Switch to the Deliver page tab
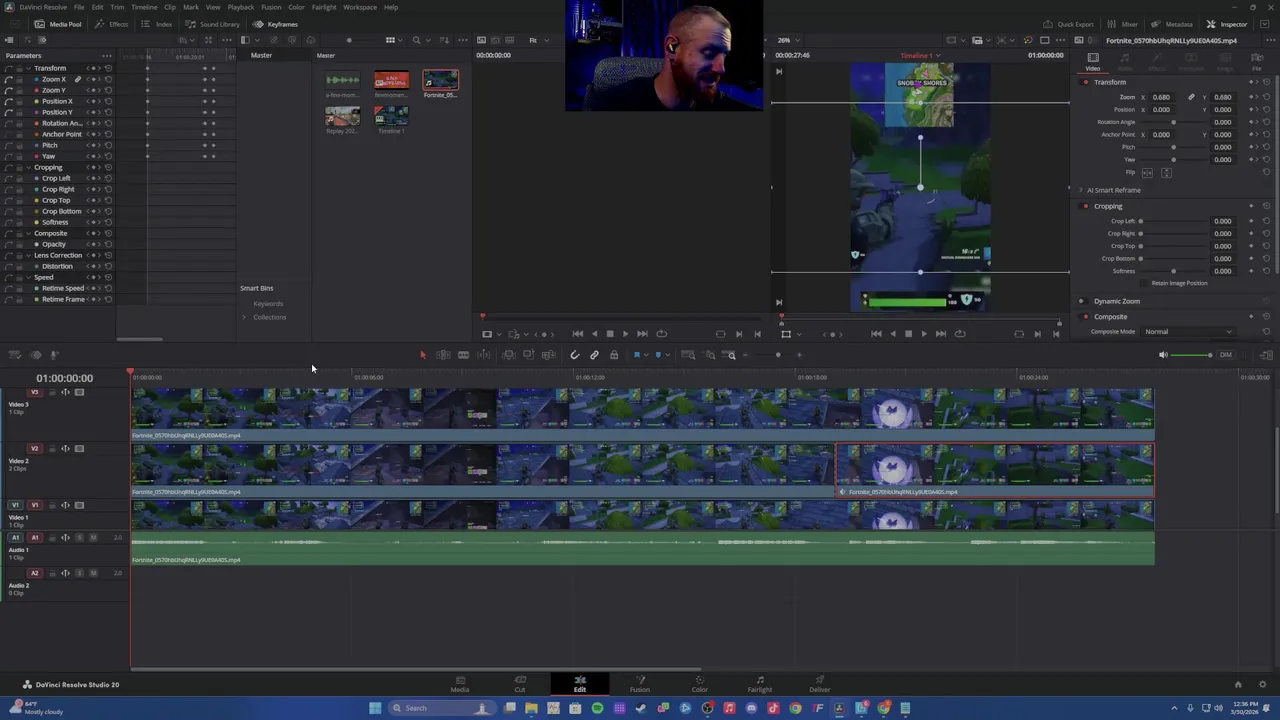The height and width of the screenshot is (720, 1280). (819, 684)
